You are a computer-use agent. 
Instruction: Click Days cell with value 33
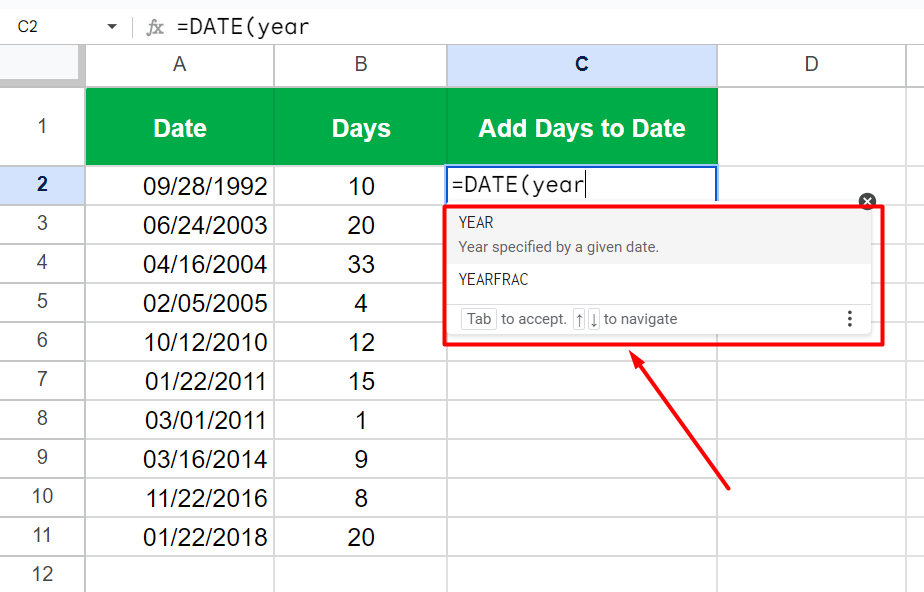point(361,263)
